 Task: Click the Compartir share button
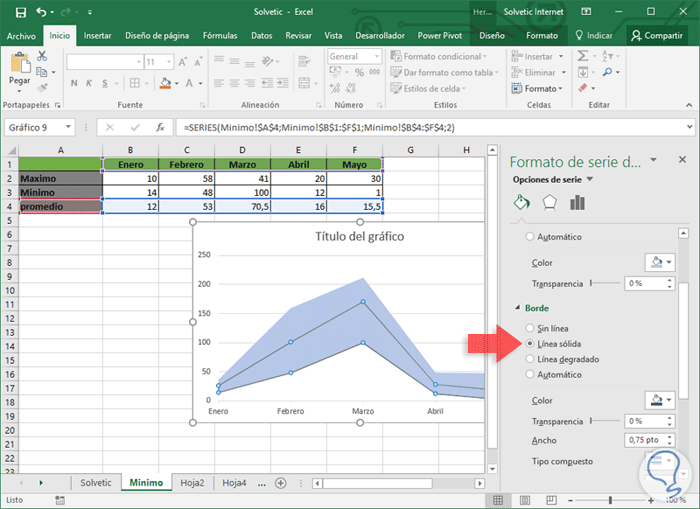tap(656, 35)
